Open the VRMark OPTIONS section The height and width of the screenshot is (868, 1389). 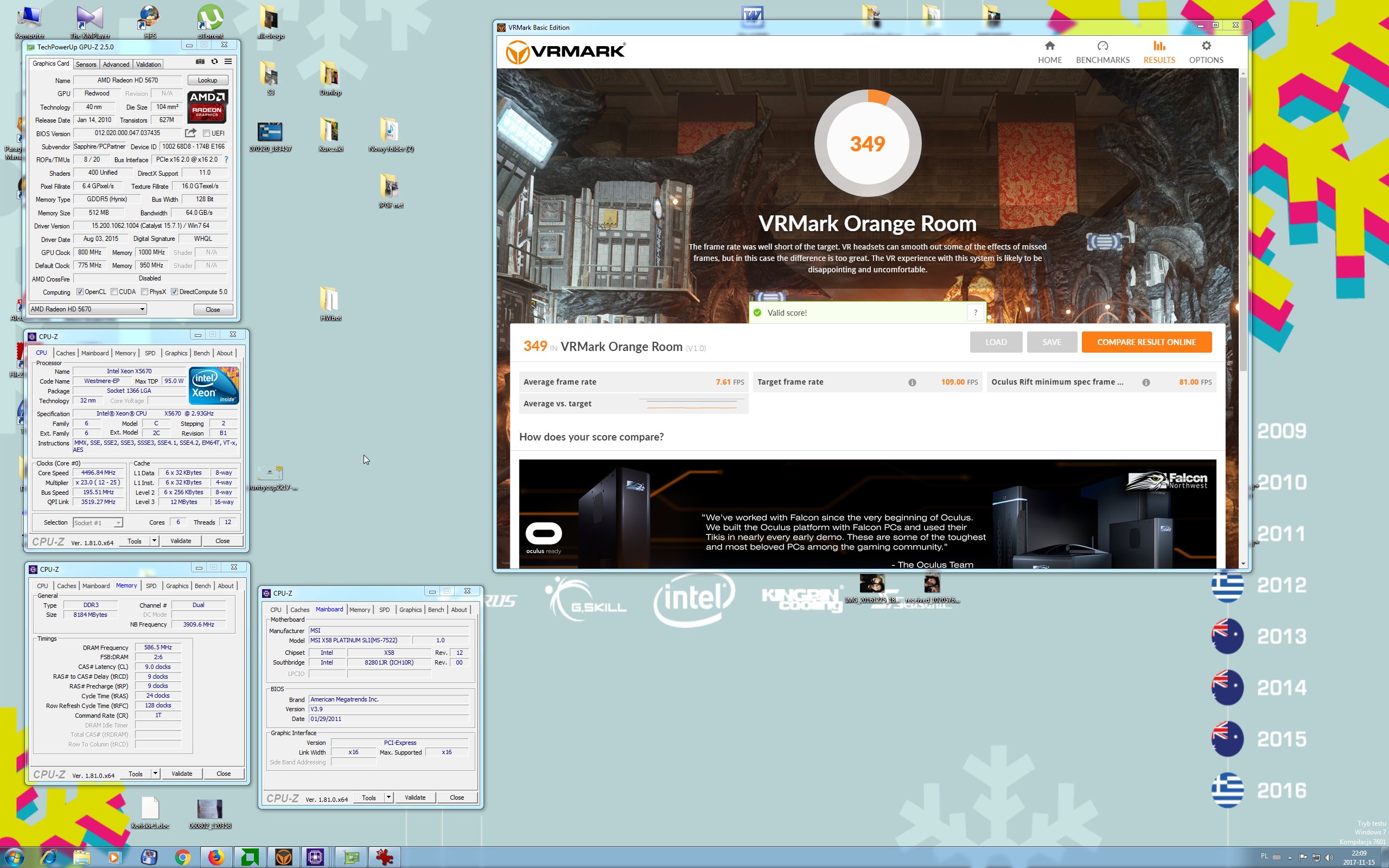coord(1206,52)
